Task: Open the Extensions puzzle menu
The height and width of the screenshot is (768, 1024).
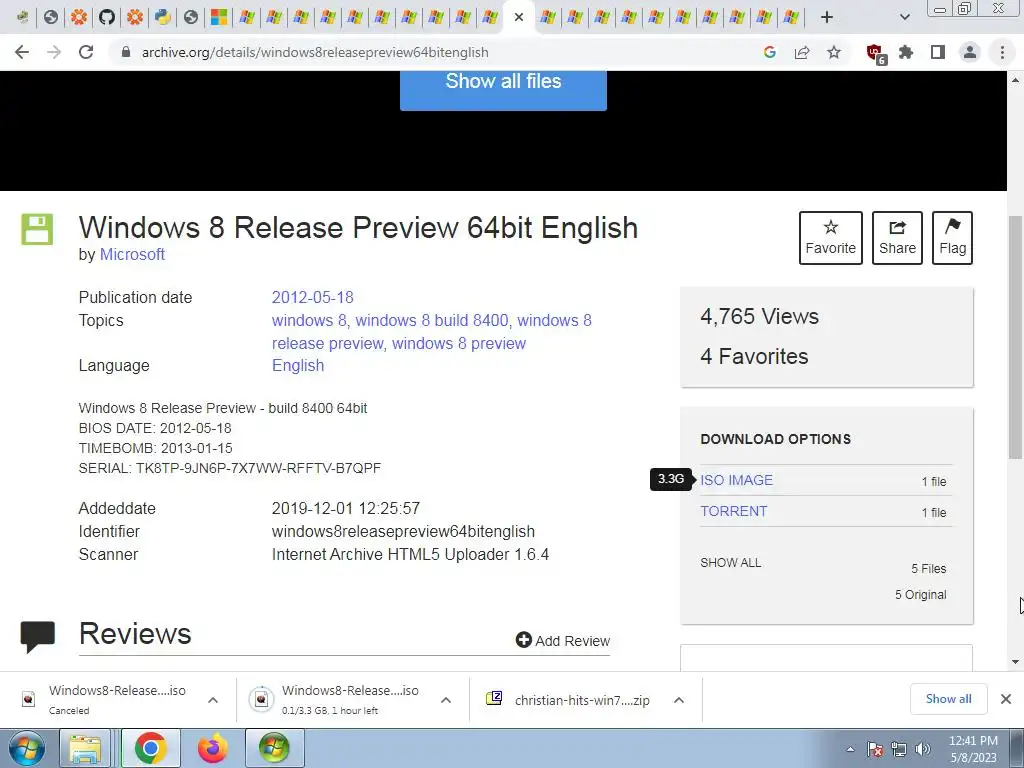Action: click(x=906, y=52)
